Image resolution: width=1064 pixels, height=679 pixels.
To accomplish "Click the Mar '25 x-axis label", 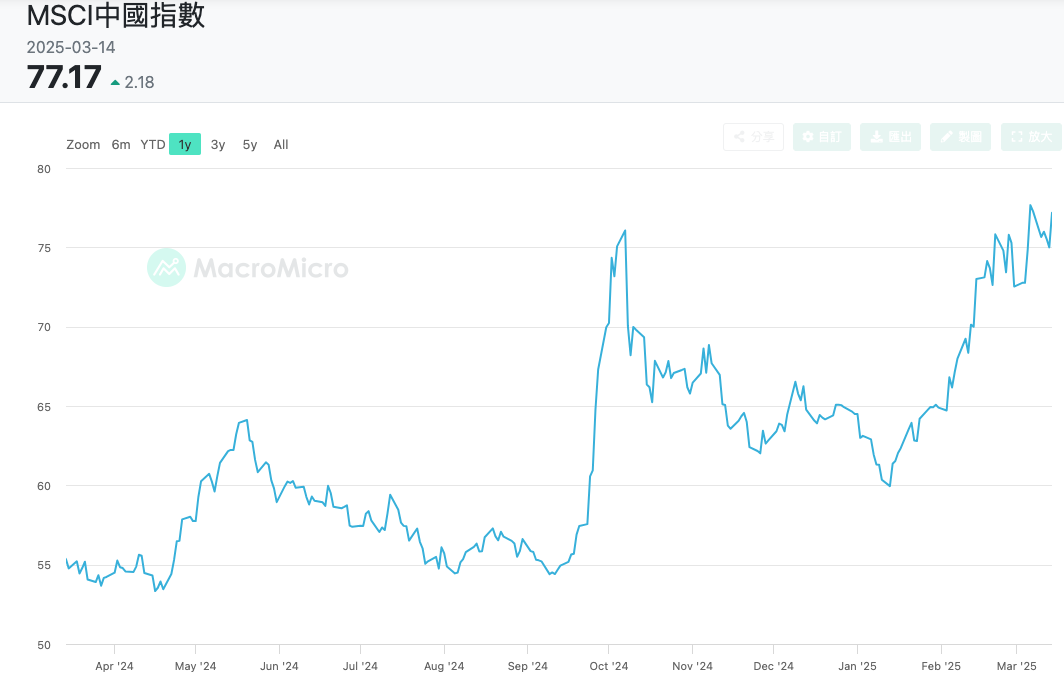I will [x=1017, y=665].
